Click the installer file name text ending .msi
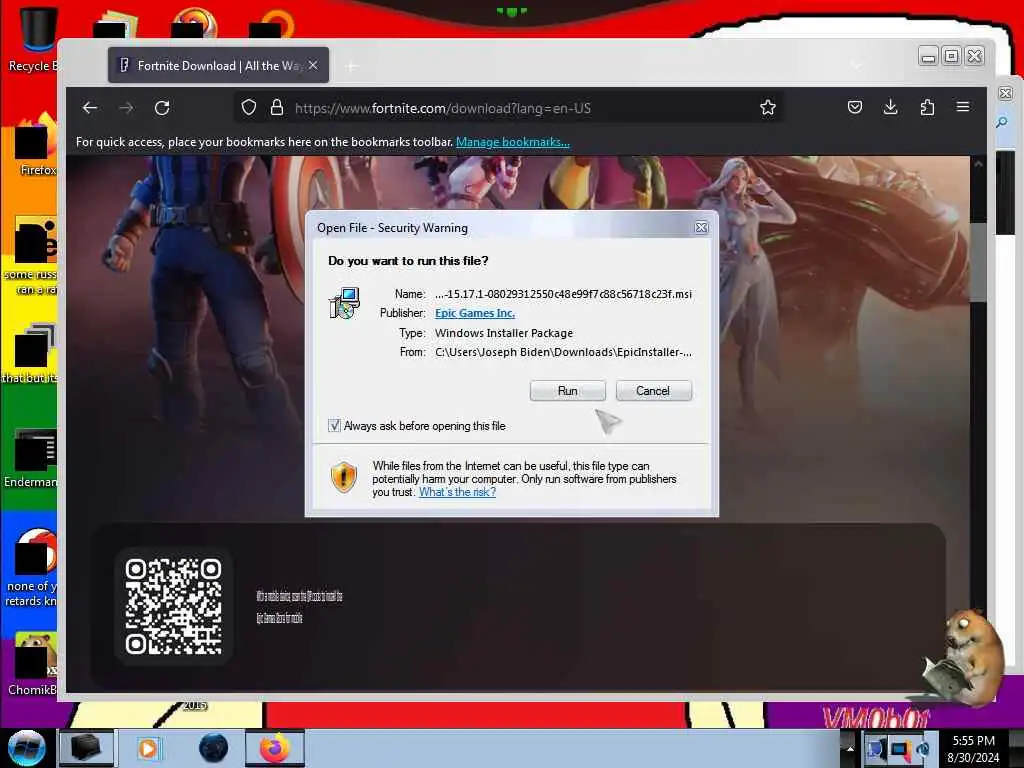The image size is (1024, 768). [564, 294]
